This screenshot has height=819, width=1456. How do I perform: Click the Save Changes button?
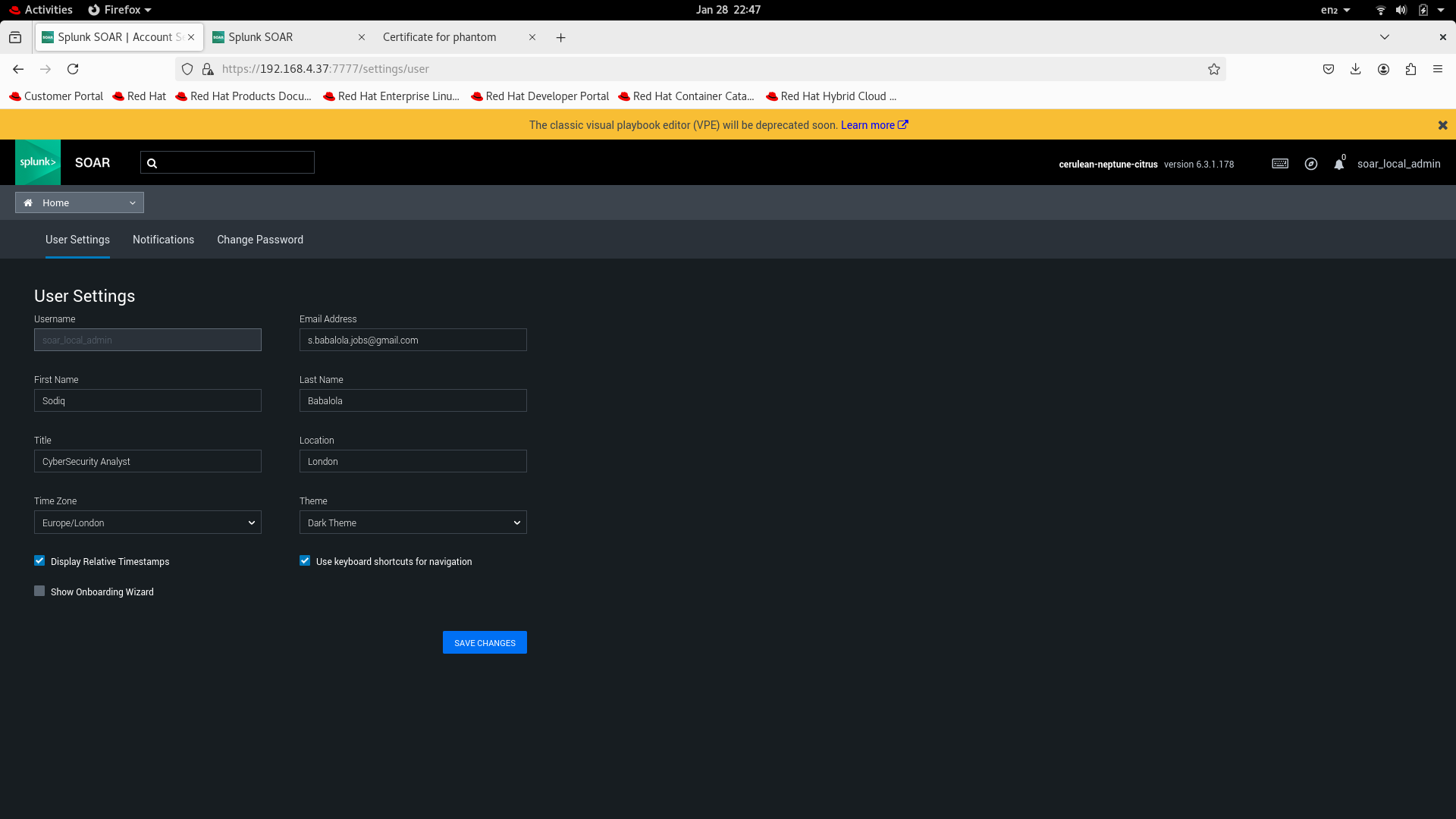[x=485, y=642]
